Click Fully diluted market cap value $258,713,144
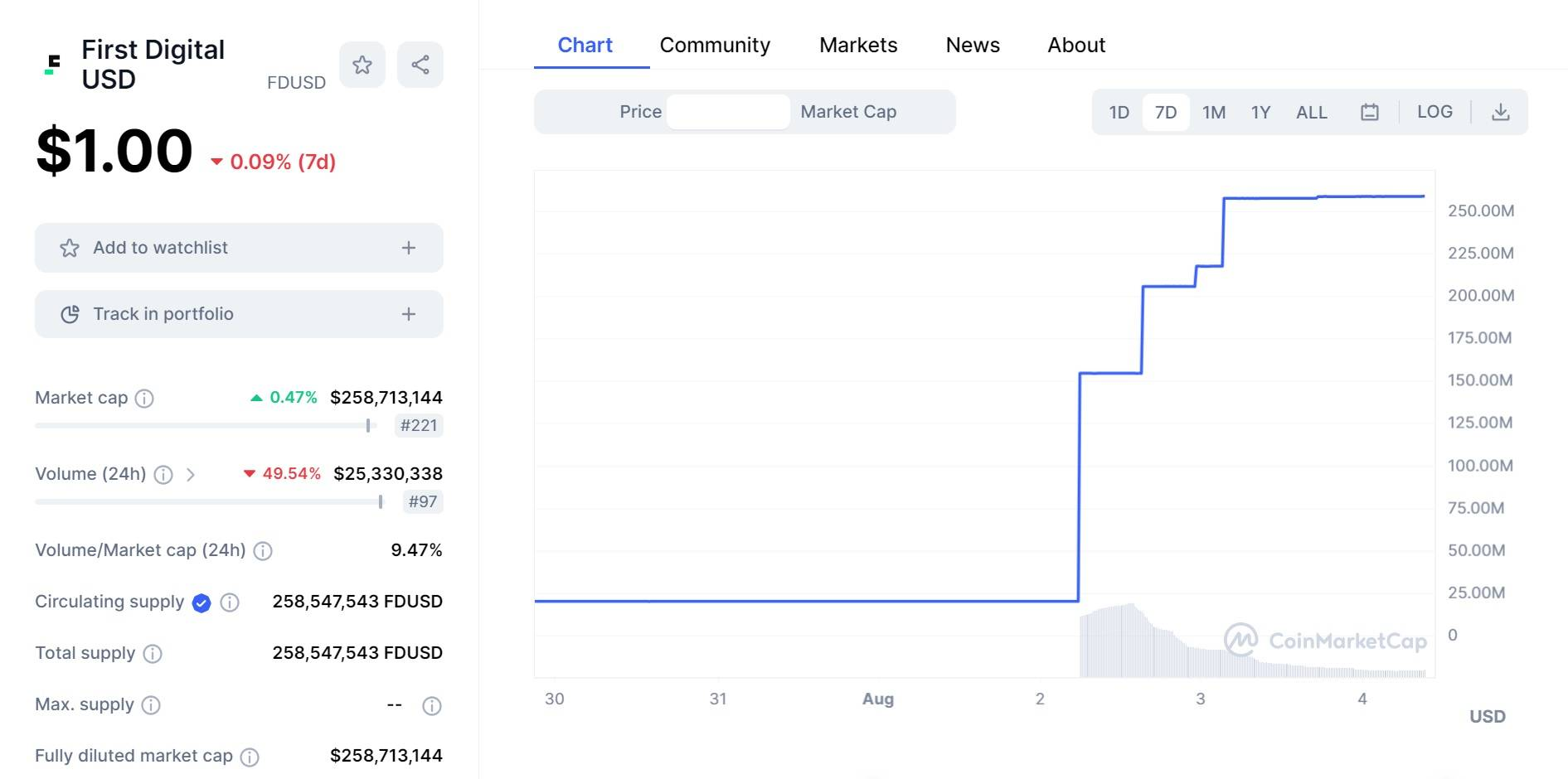 (x=386, y=756)
